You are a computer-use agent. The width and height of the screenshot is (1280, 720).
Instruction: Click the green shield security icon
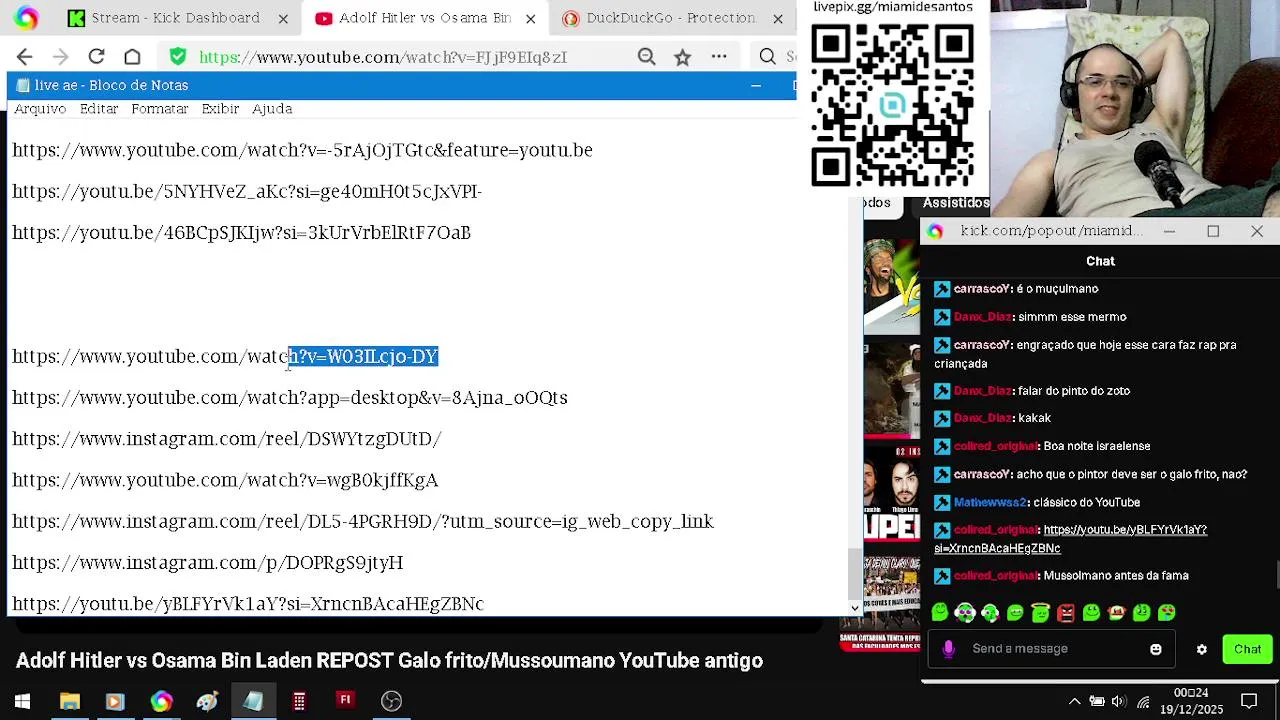[177, 57]
